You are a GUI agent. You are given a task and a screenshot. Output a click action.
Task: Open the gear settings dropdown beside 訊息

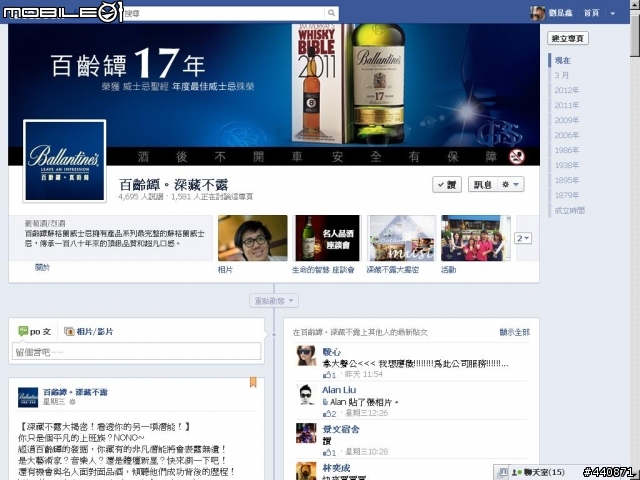pos(511,184)
